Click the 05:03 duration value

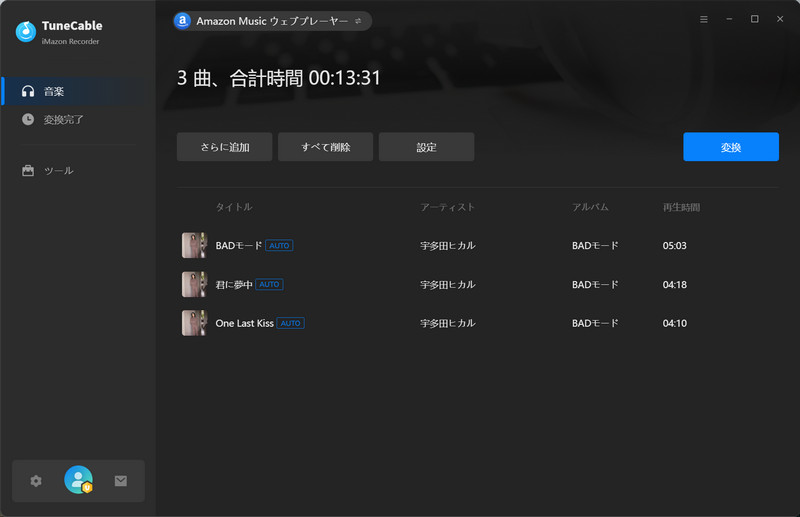tap(674, 245)
